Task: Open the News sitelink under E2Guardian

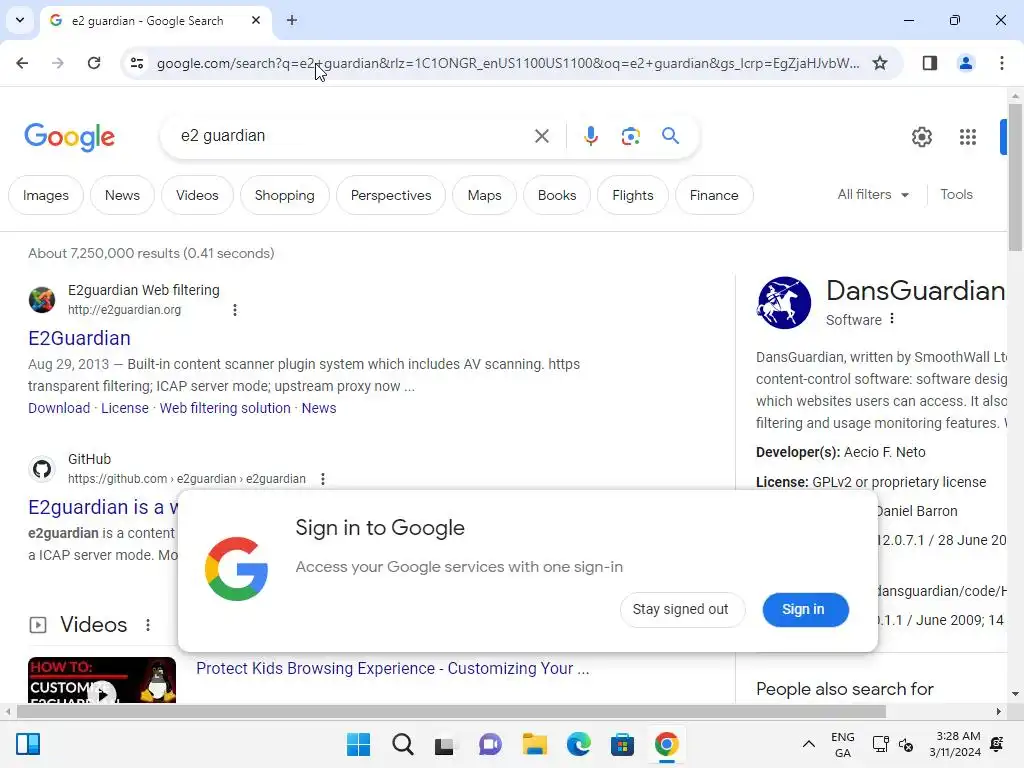Action: click(x=319, y=408)
